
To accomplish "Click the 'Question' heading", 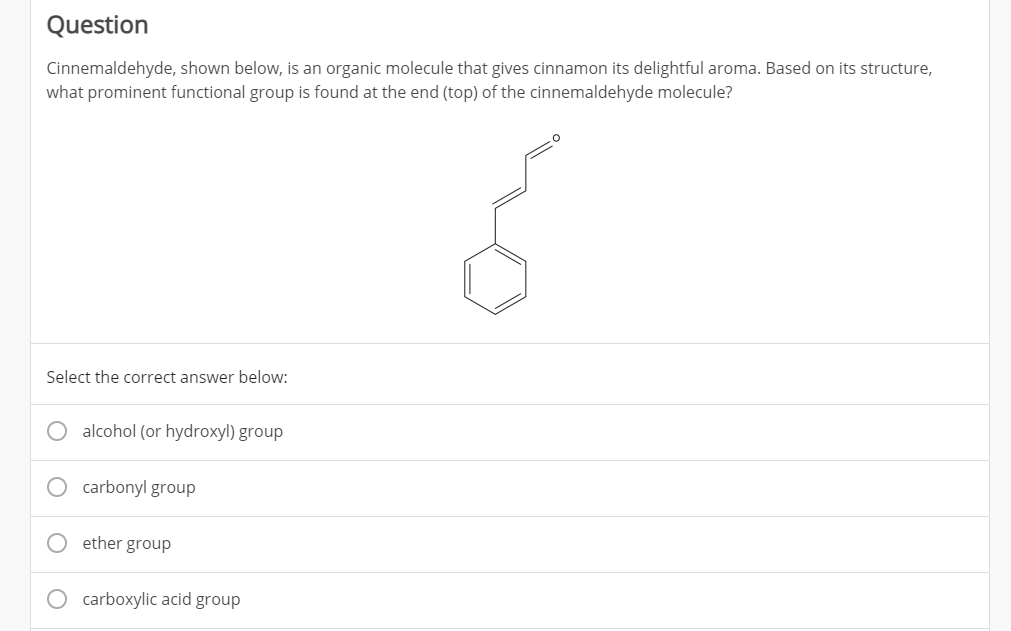I will (97, 25).
